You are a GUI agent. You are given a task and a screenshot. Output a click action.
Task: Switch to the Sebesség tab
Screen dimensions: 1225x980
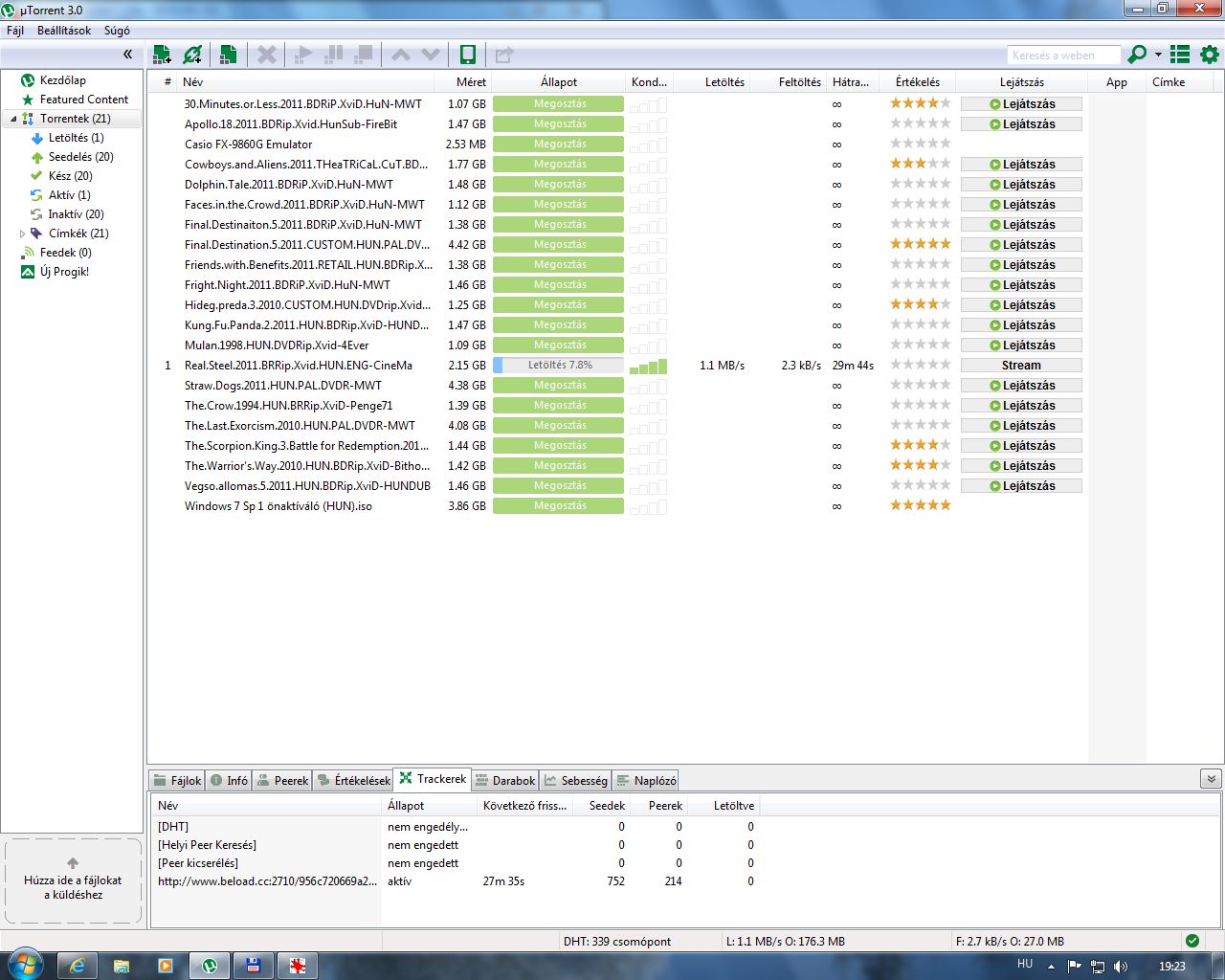point(575,780)
